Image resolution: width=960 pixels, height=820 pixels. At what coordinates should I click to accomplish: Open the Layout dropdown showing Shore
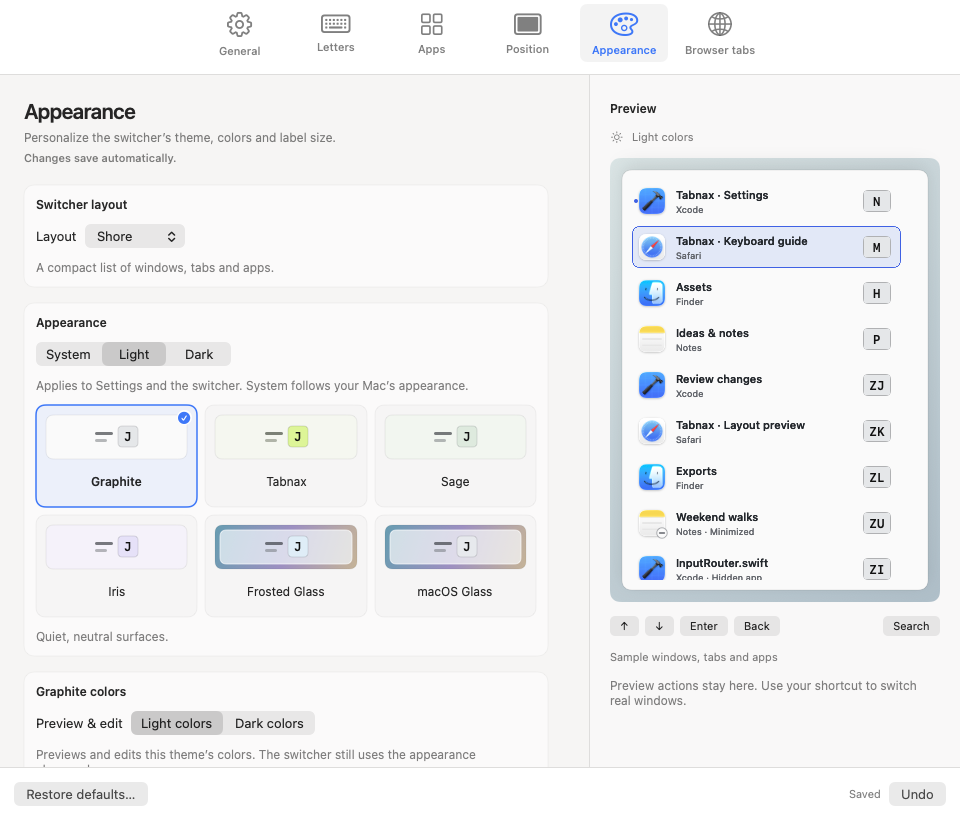135,236
